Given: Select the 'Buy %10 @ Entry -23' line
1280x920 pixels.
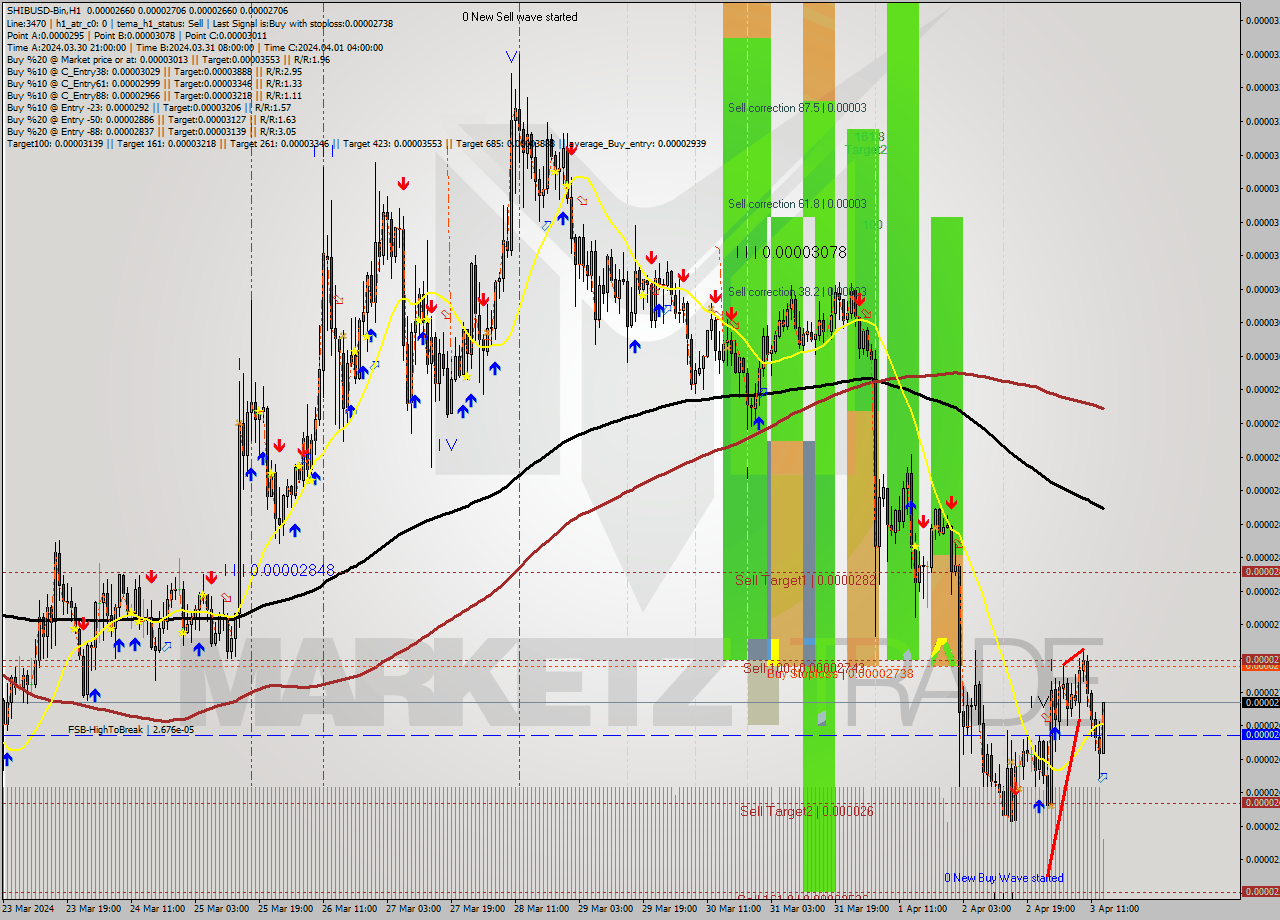Looking at the screenshot, I should pyautogui.click(x=148, y=107).
